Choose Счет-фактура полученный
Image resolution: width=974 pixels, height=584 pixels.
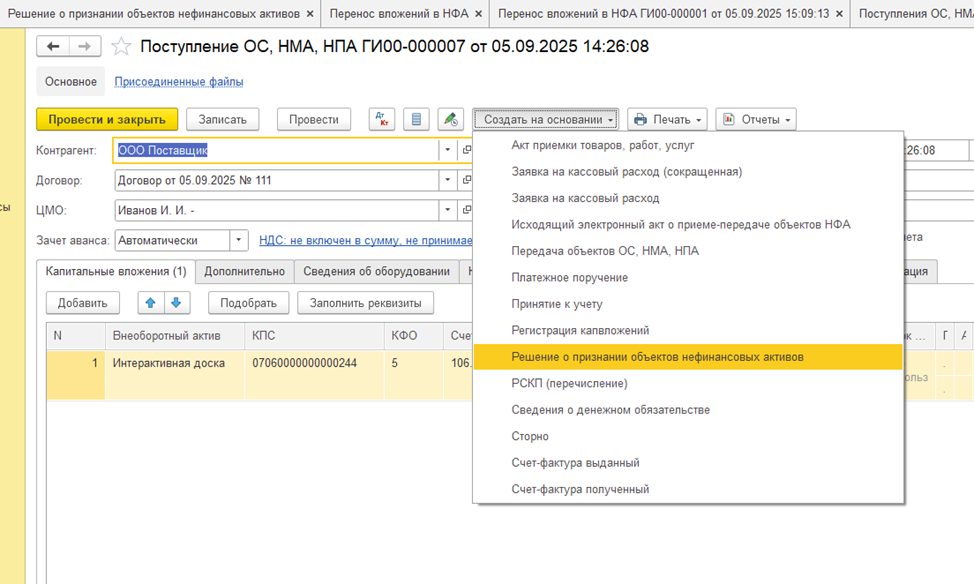point(688,489)
